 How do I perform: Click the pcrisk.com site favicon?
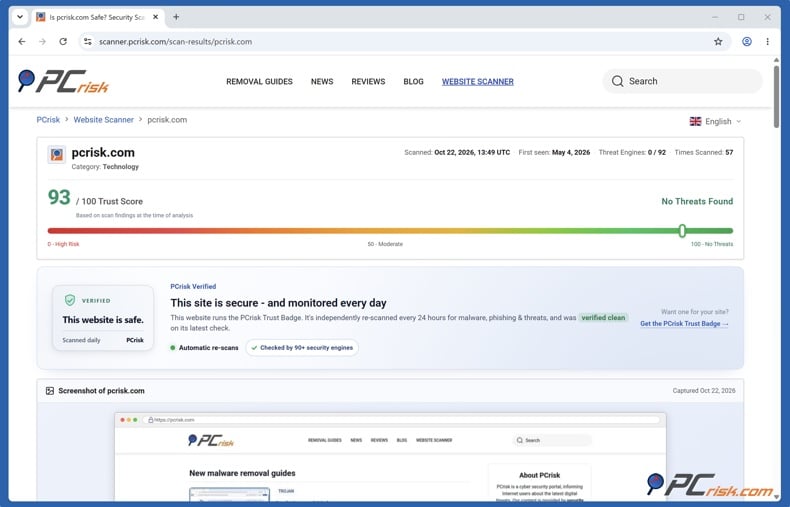[56, 154]
